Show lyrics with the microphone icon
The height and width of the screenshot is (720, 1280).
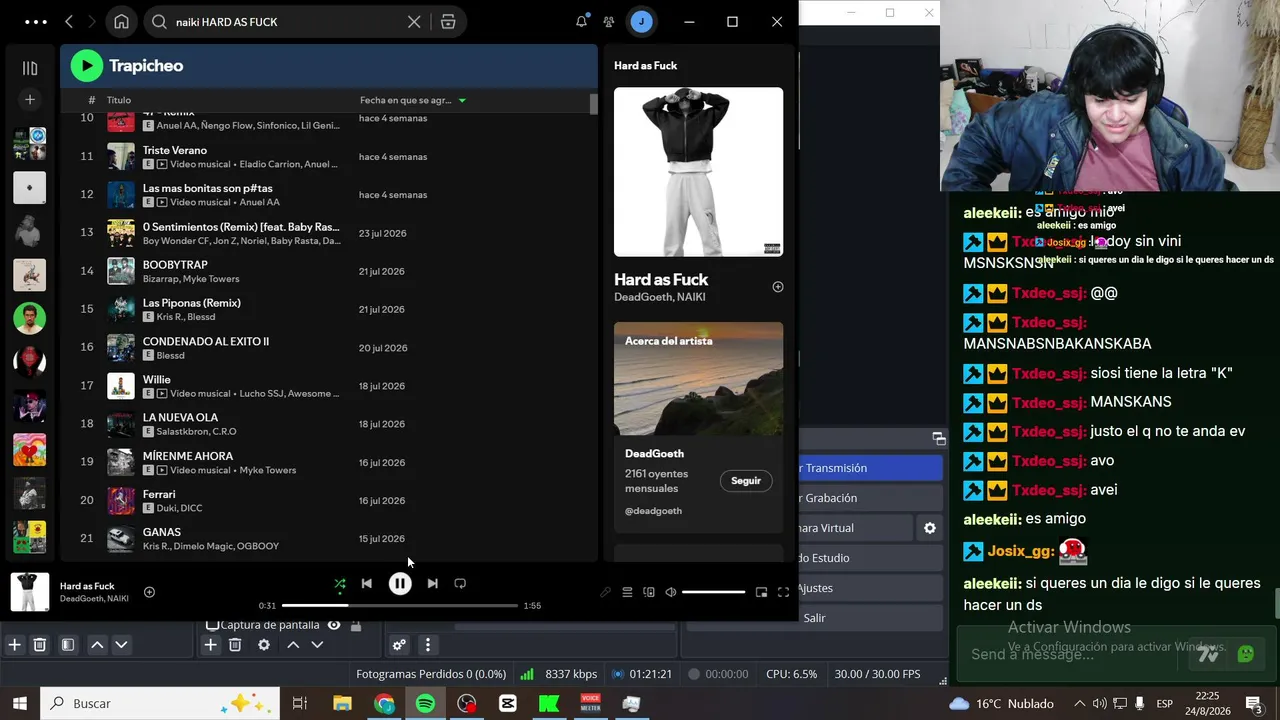(x=605, y=592)
